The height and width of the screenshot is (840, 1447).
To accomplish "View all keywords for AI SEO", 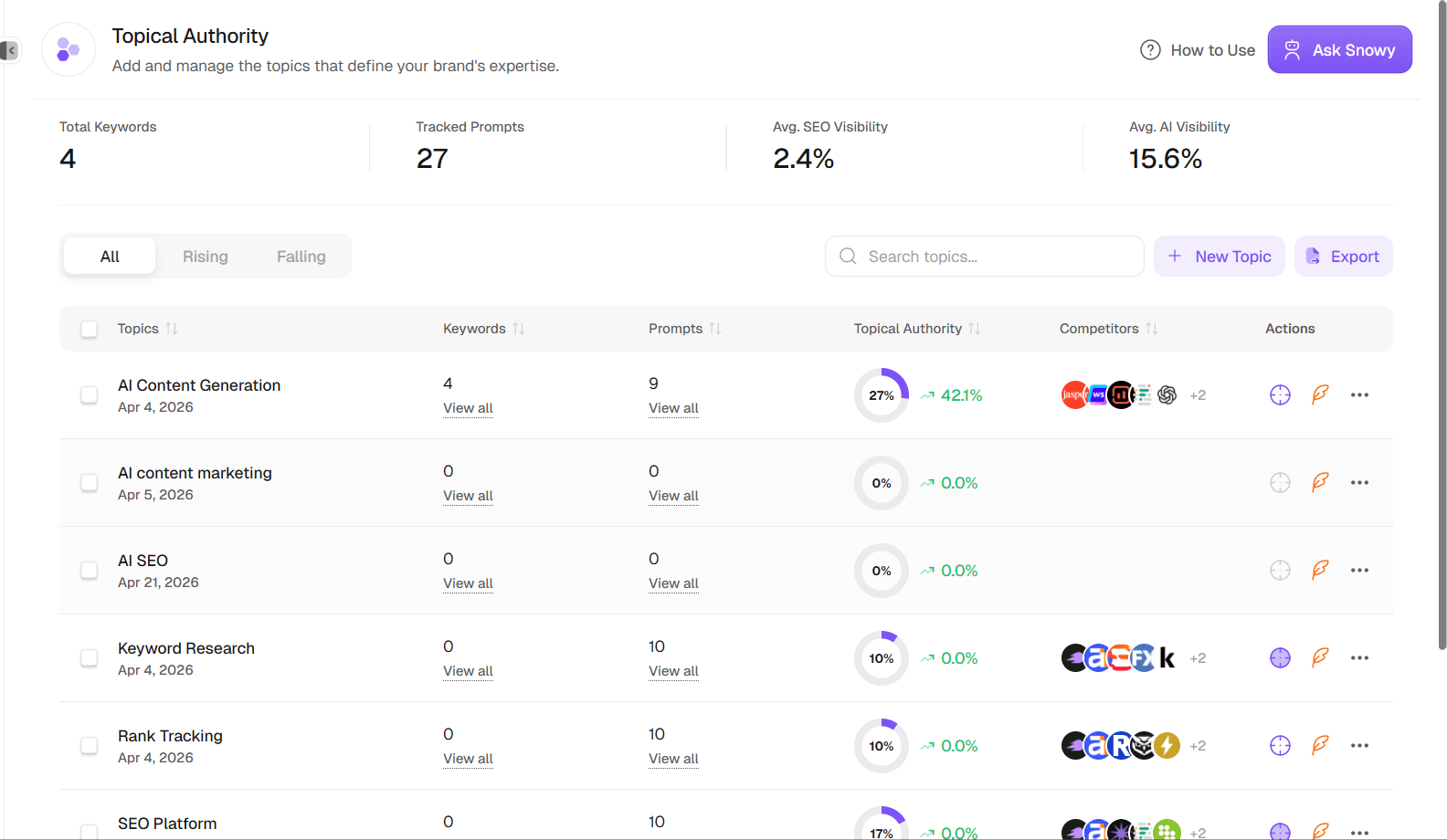I will pos(468,583).
